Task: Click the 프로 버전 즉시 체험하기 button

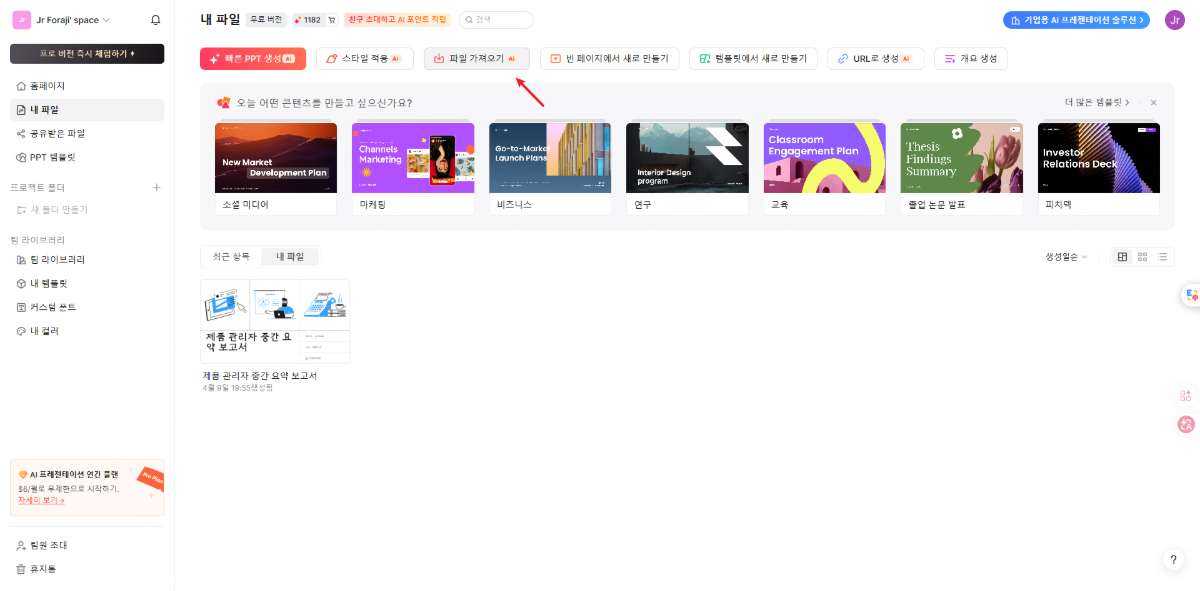Action: (87, 54)
